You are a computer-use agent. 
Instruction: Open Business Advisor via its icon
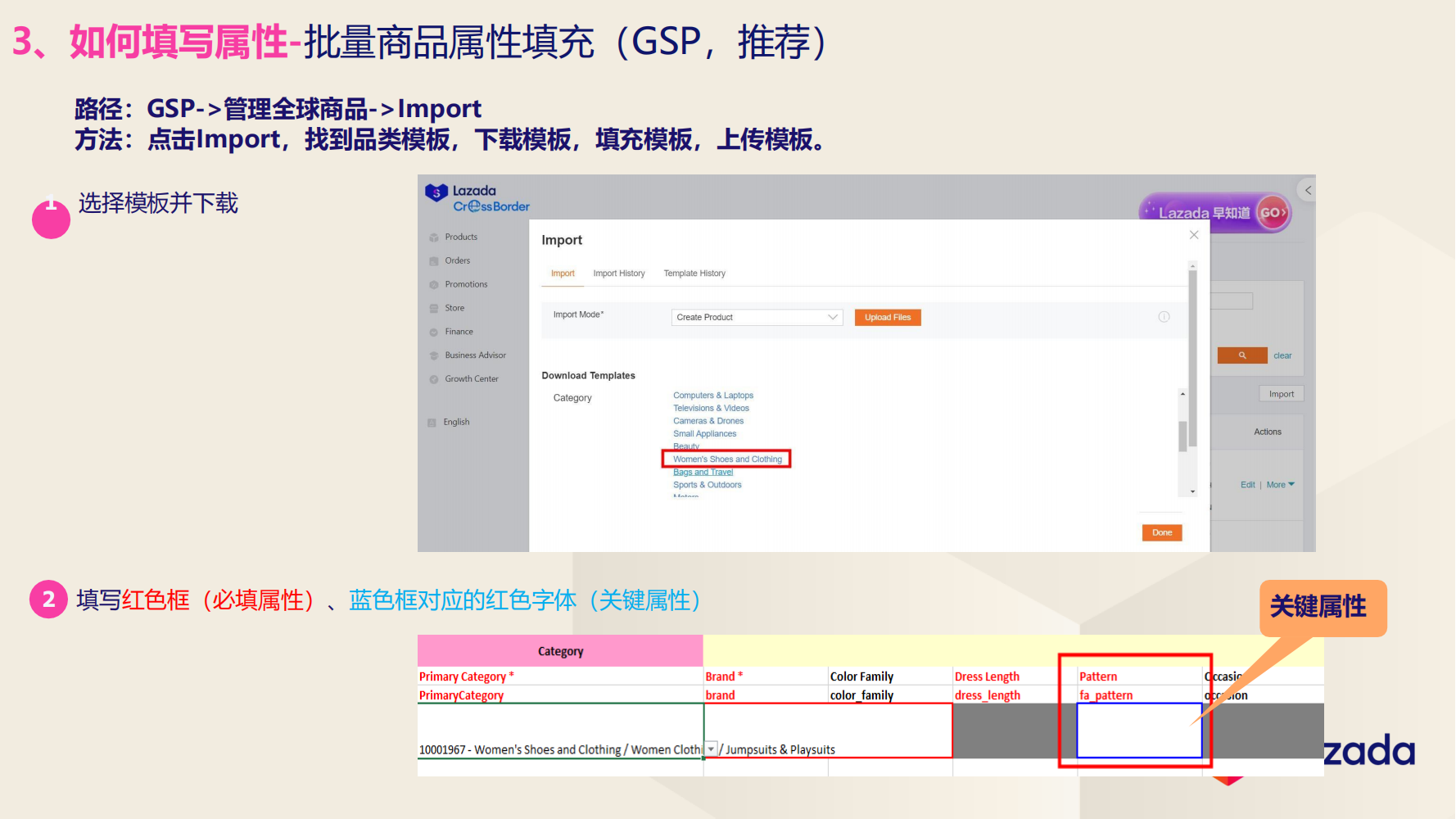click(x=434, y=355)
